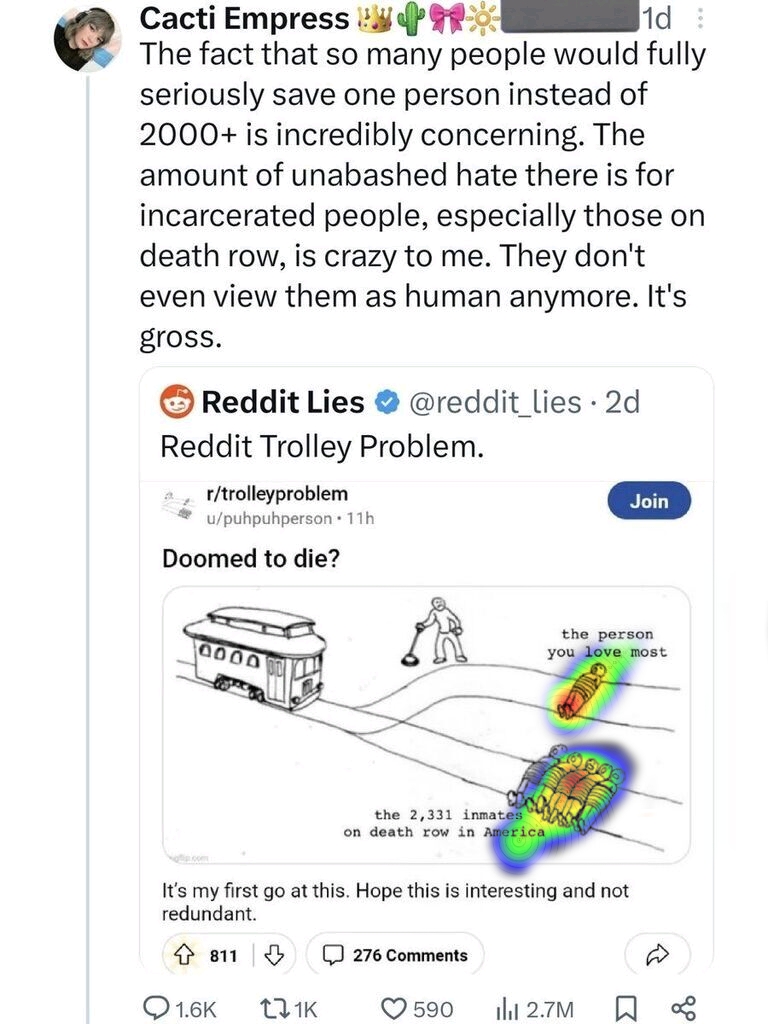The image size is (768, 1024).
Task: Bookmark this post
Action: coord(624,1009)
